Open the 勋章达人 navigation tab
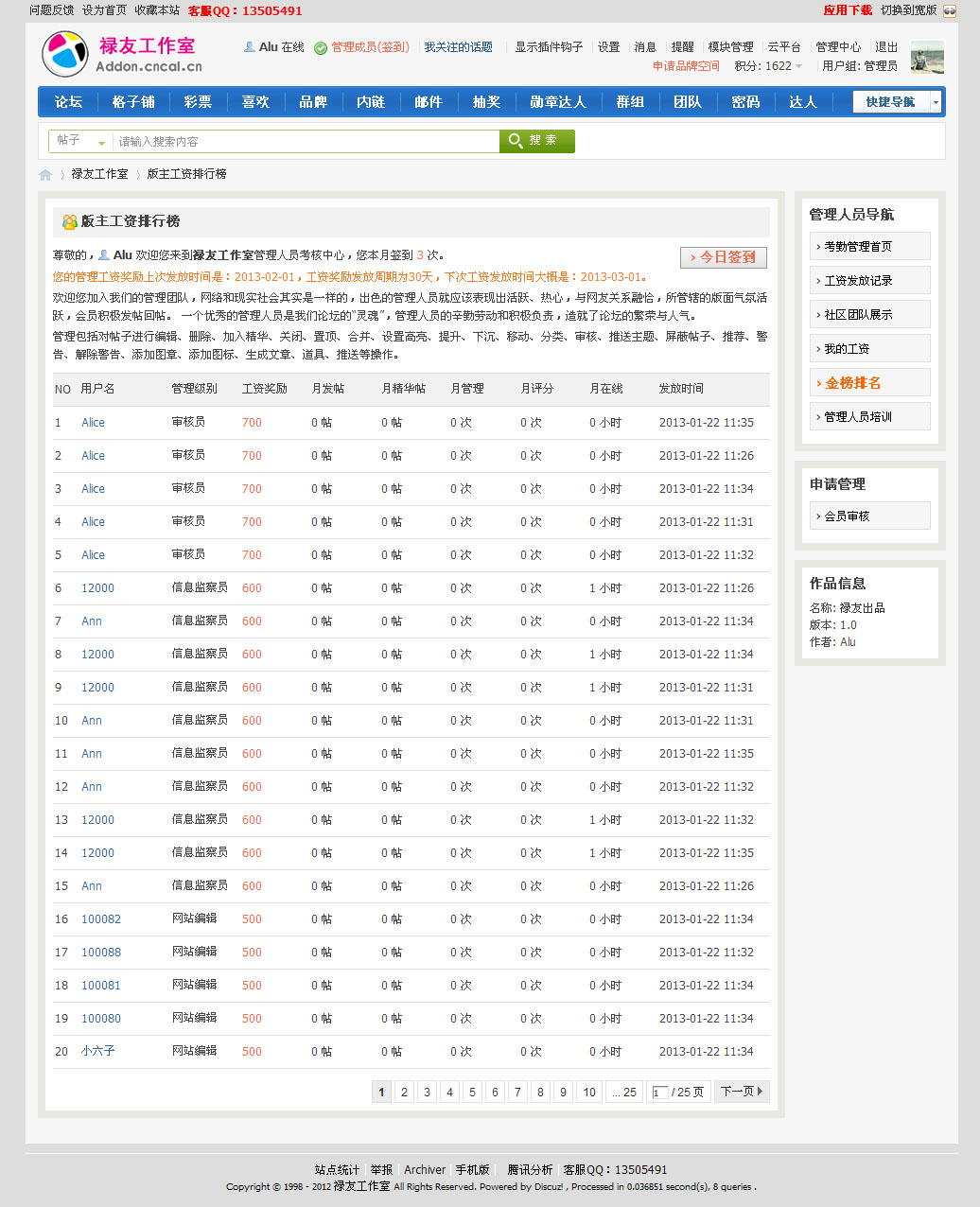Image resolution: width=980 pixels, height=1207 pixels. [x=557, y=102]
